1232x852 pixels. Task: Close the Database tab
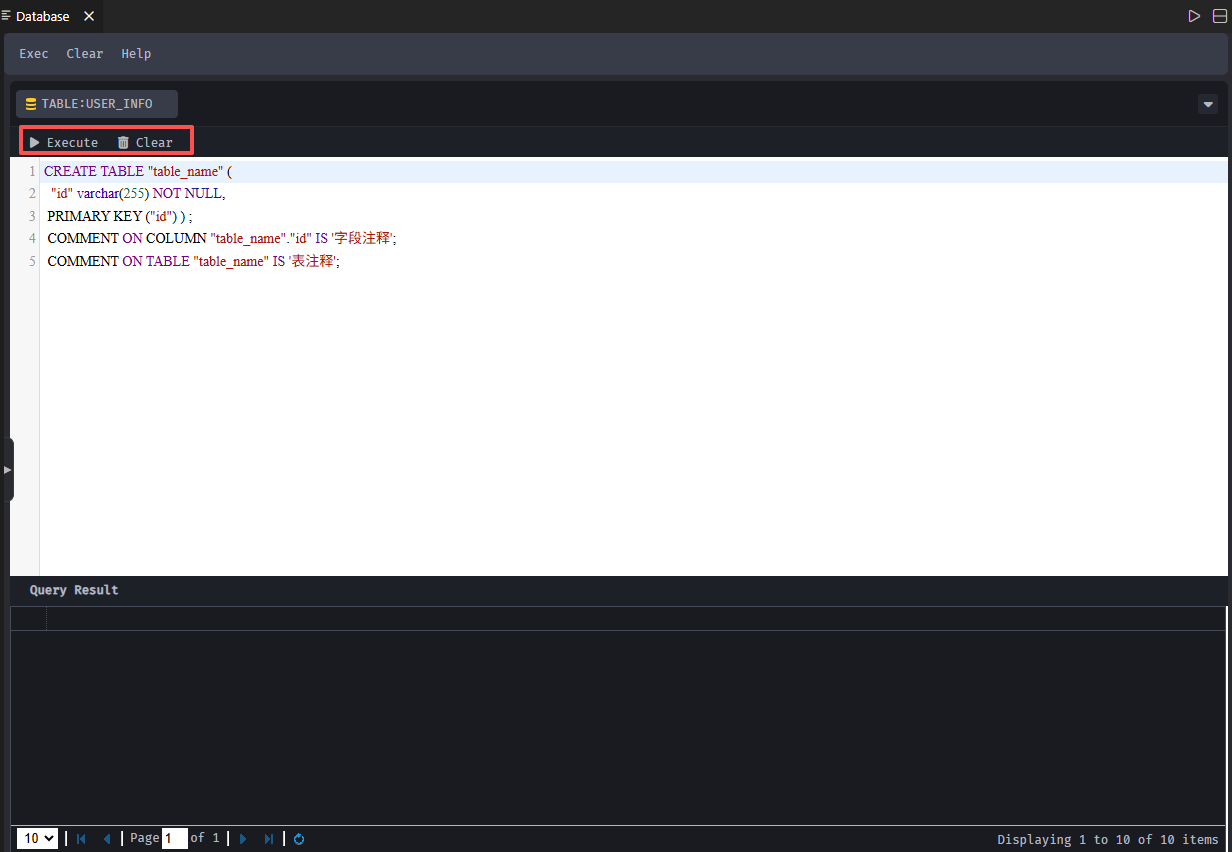pyautogui.click(x=89, y=16)
